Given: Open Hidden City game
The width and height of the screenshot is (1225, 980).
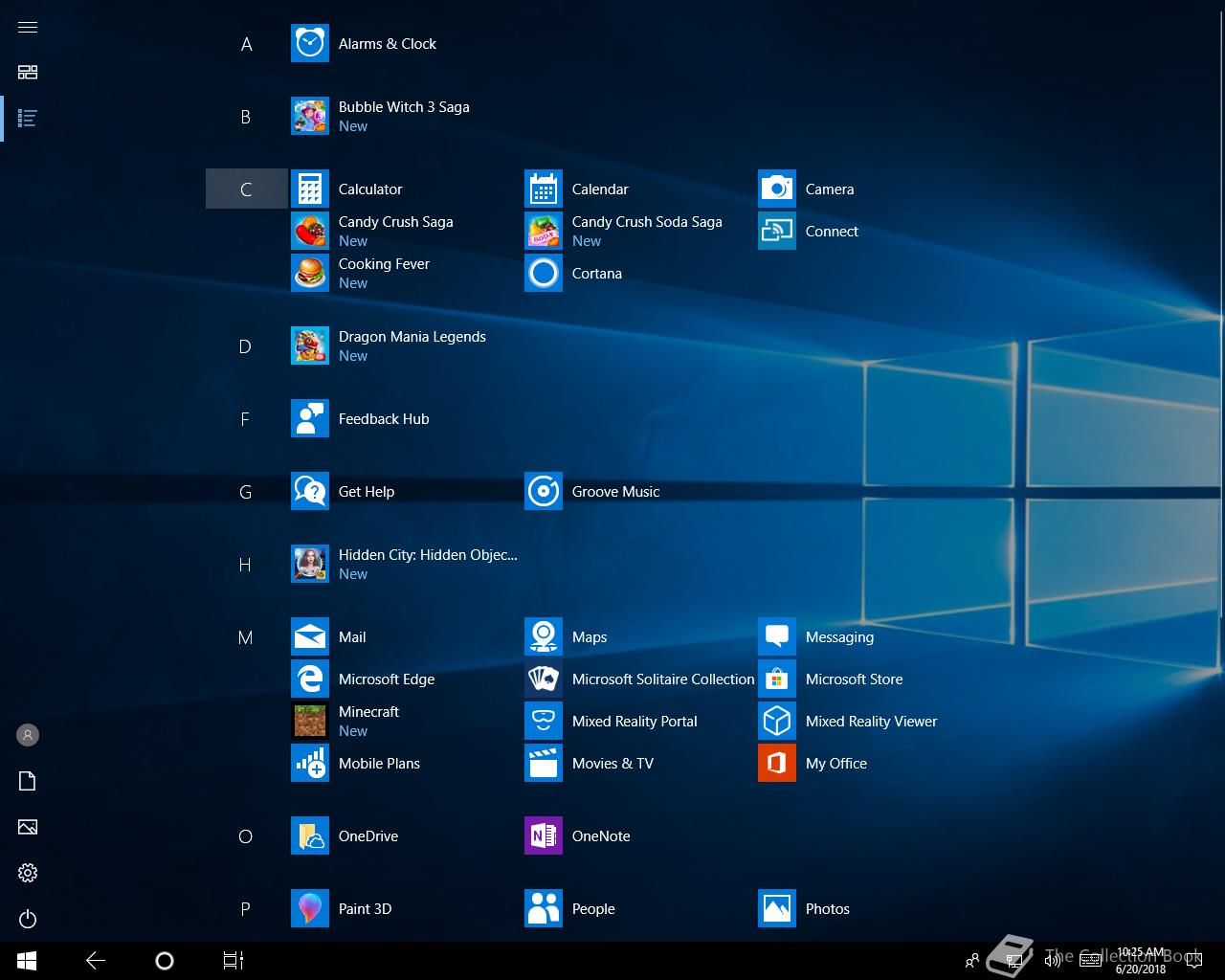Looking at the screenshot, I should [x=404, y=565].
